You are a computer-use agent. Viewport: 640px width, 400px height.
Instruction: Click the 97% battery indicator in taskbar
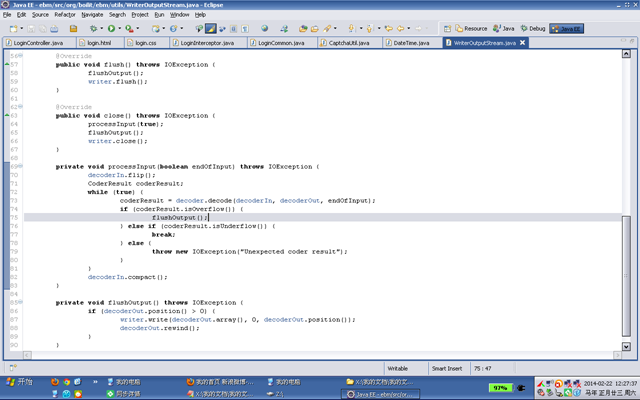[x=501, y=387]
